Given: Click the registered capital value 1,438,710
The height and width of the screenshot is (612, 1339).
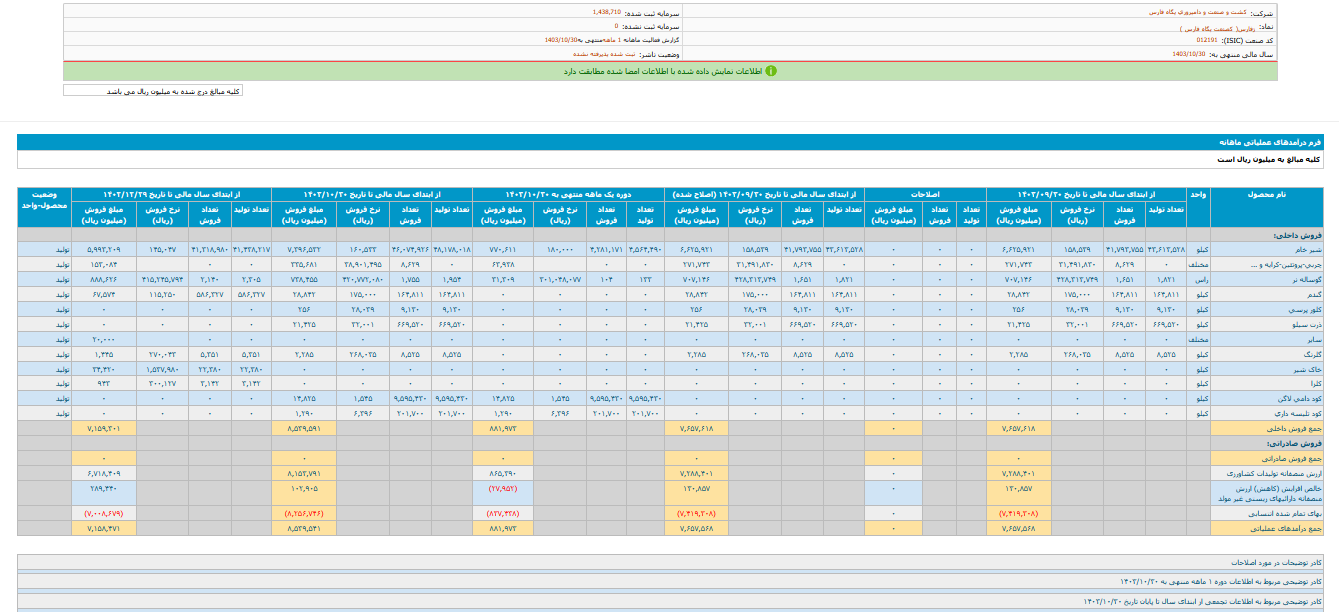Looking at the screenshot, I should coord(606,12).
